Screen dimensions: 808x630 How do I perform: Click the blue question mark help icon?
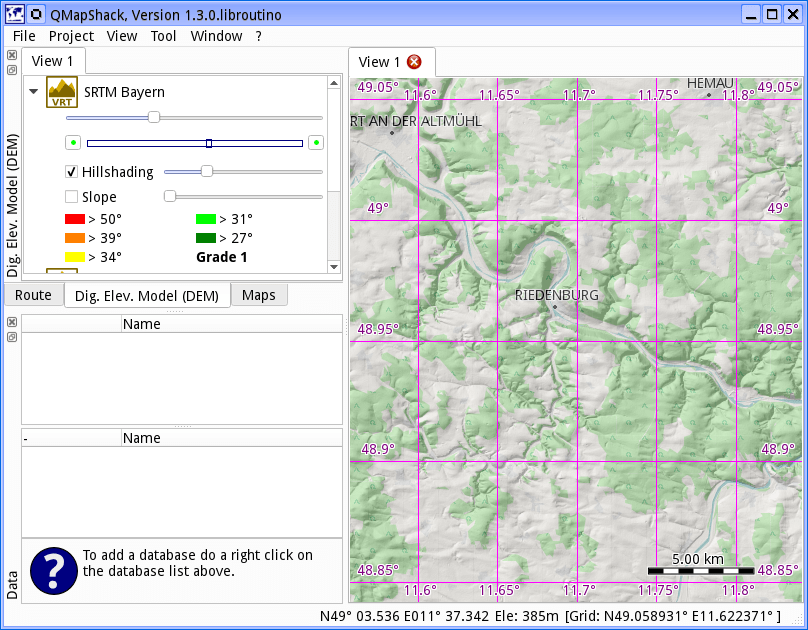54,570
